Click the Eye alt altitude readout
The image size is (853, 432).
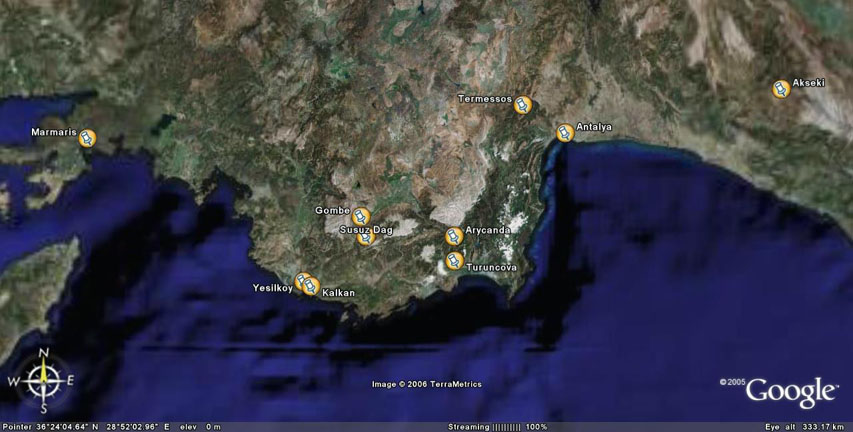coord(806,426)
